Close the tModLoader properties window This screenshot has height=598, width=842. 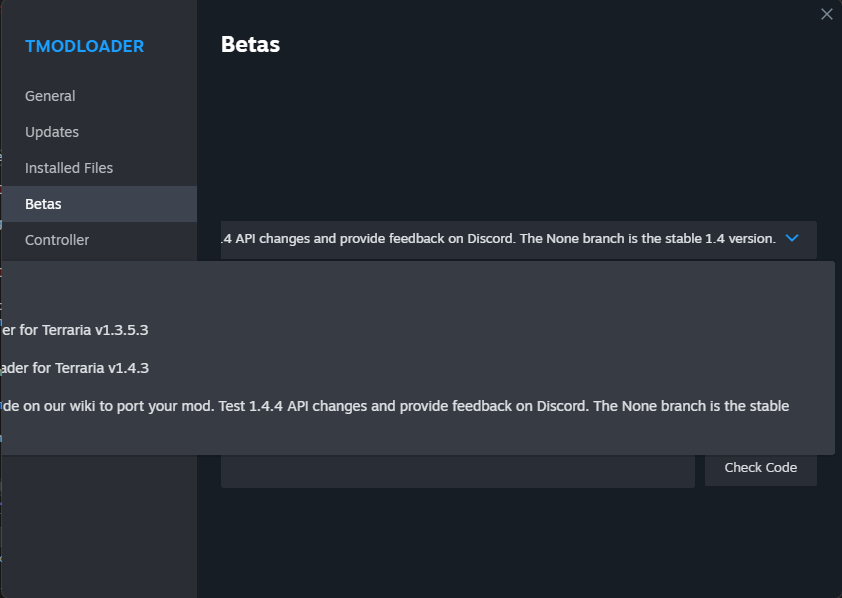826,14
